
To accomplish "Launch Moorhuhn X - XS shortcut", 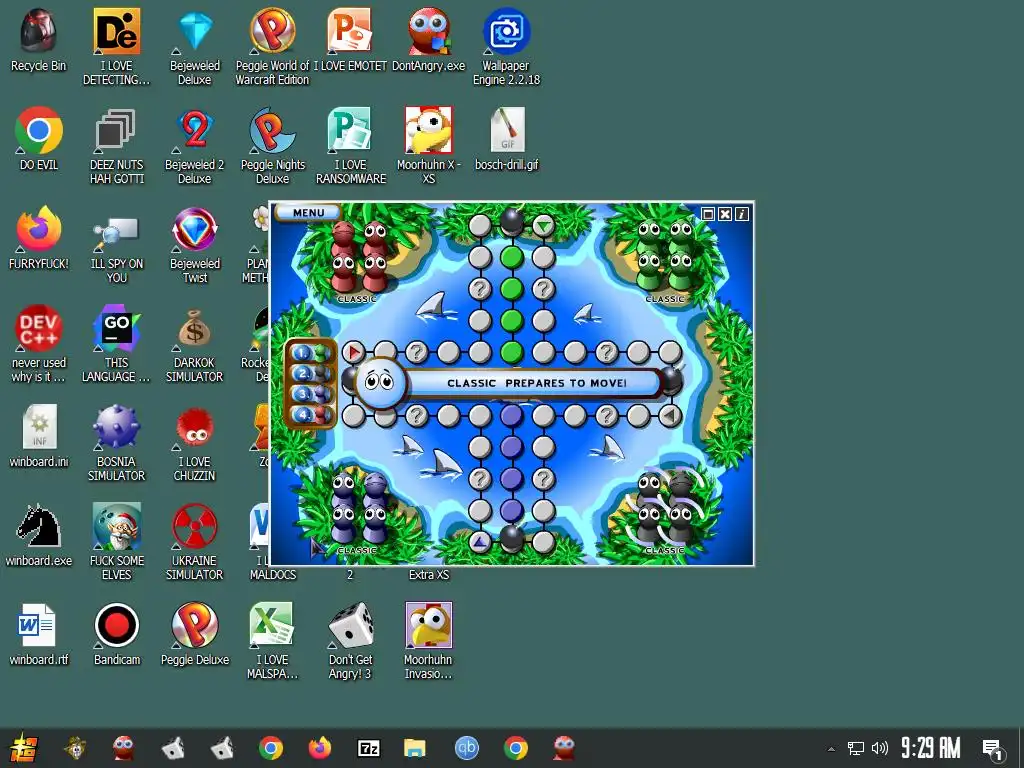I will click(428, 146).
